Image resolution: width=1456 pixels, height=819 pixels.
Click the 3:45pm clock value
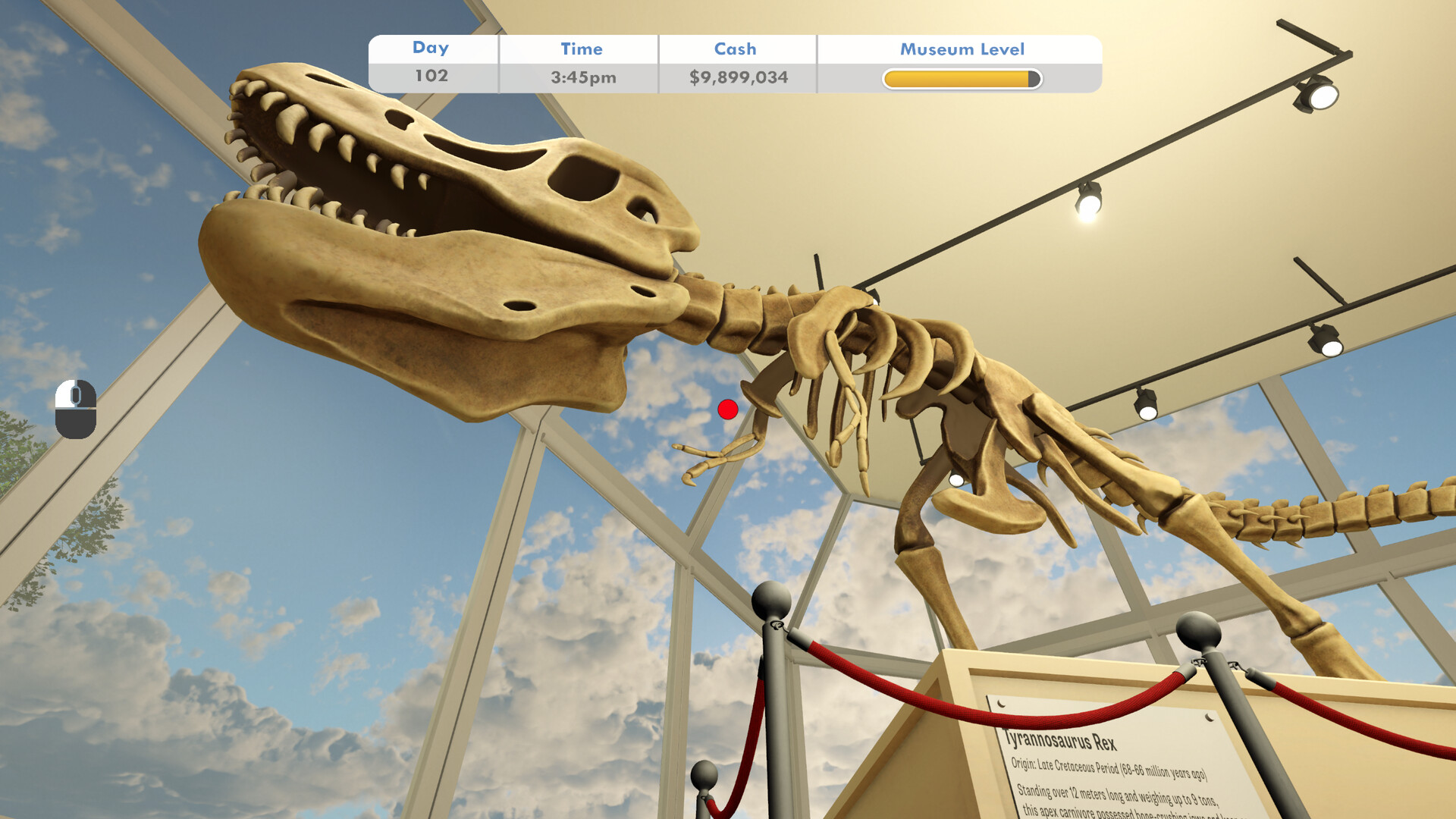pos(582,77)
